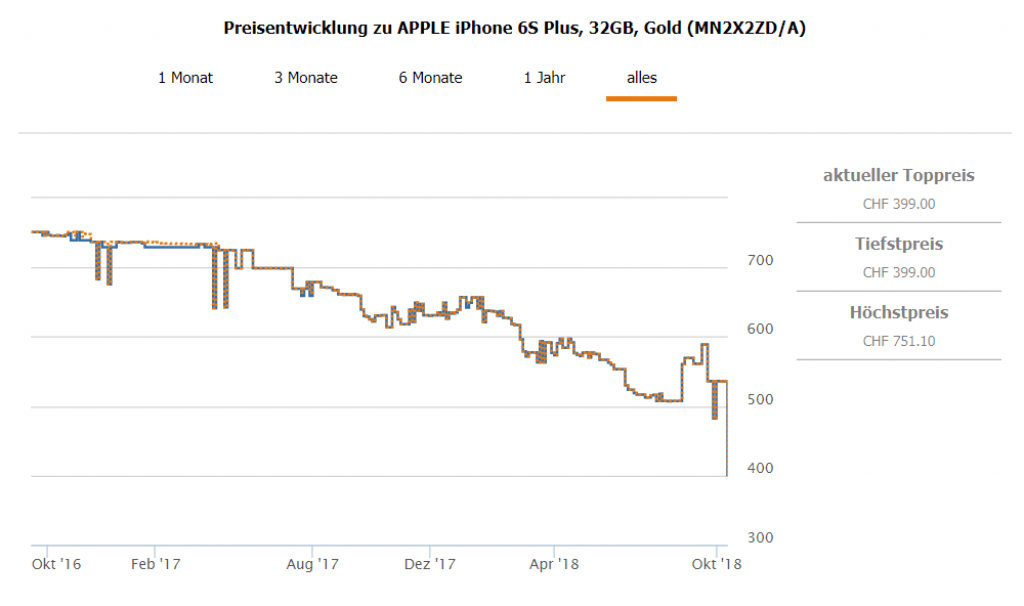Click the "Höchstpreis" heading

coord(898,313)
